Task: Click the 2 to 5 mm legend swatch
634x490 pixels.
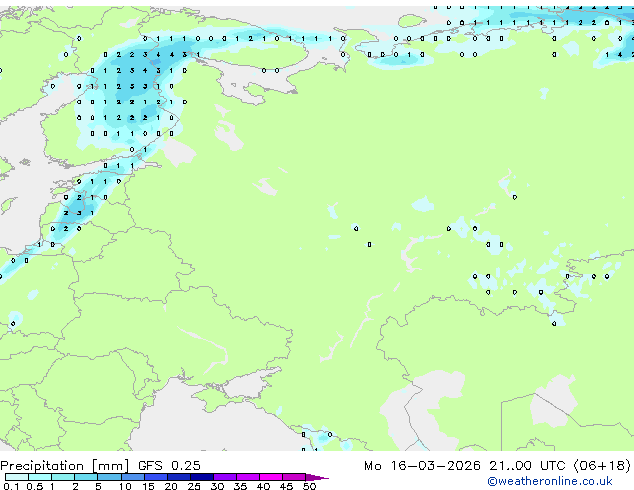Action: pyautogui.click(x=86, y=477)
